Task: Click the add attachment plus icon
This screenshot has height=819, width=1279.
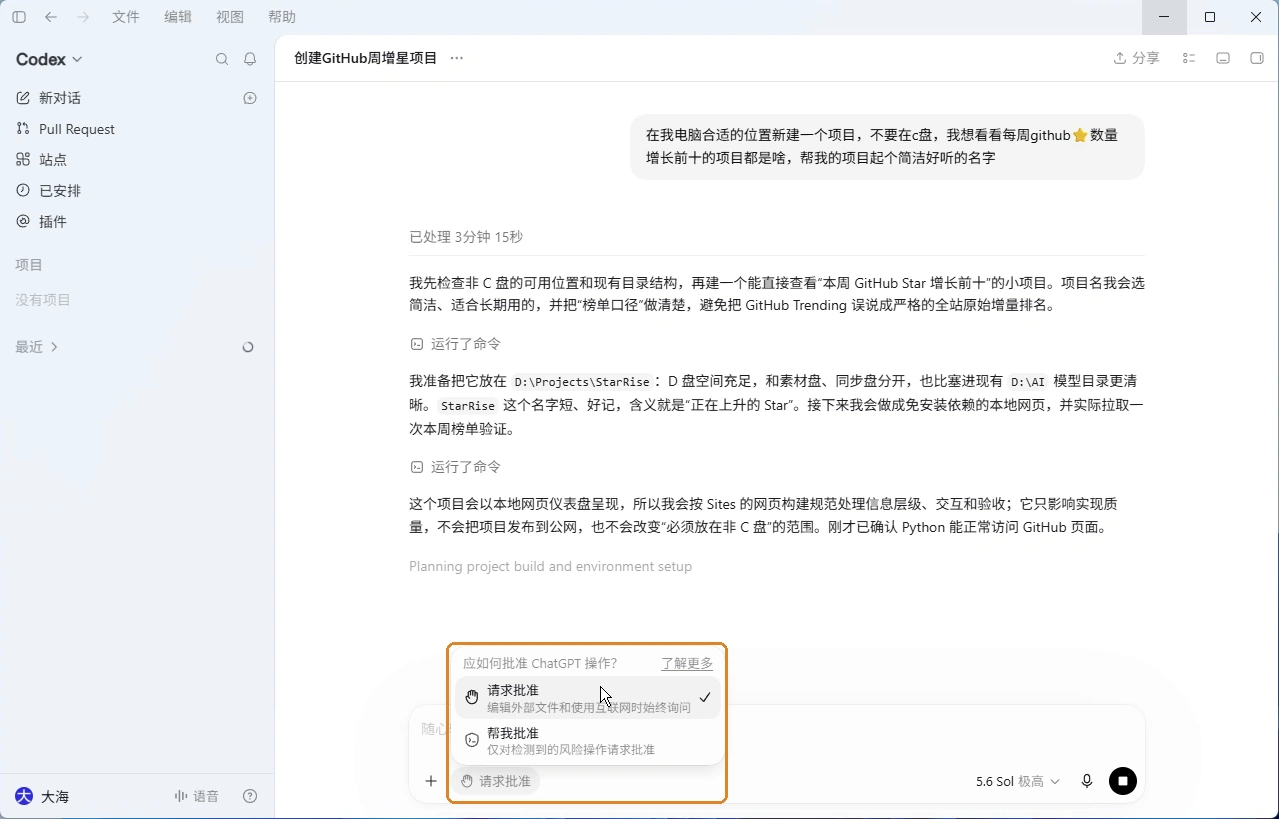Action: pos(431,781)
